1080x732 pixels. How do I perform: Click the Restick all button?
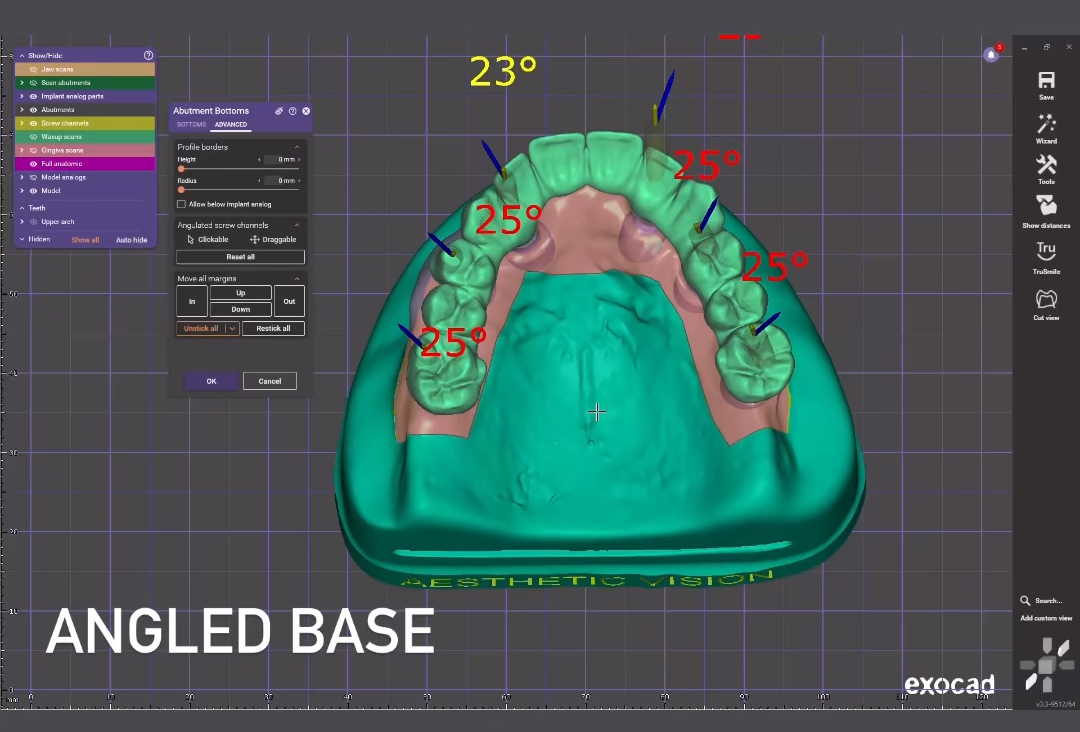(273, 328)
